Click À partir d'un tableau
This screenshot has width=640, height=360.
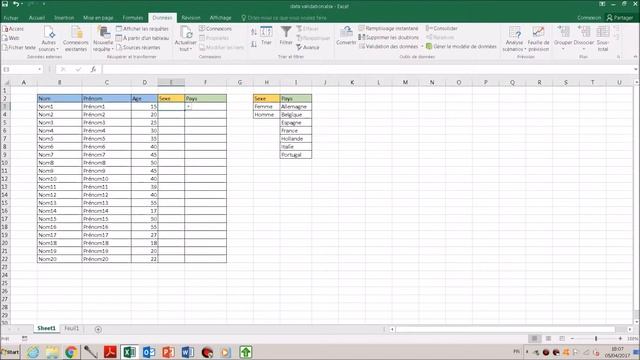coord(142,38)
